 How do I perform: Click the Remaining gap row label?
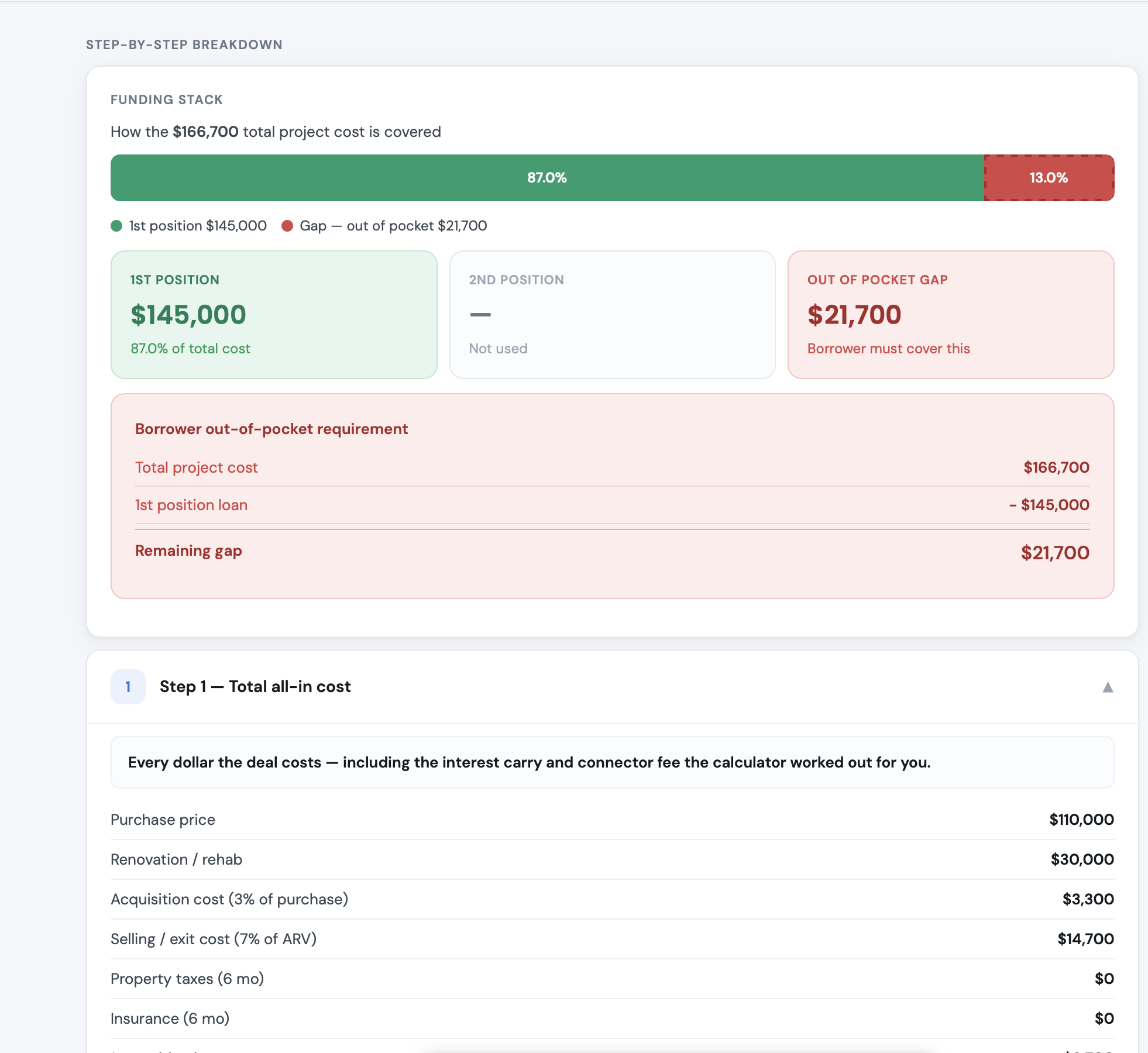point(188,551)
